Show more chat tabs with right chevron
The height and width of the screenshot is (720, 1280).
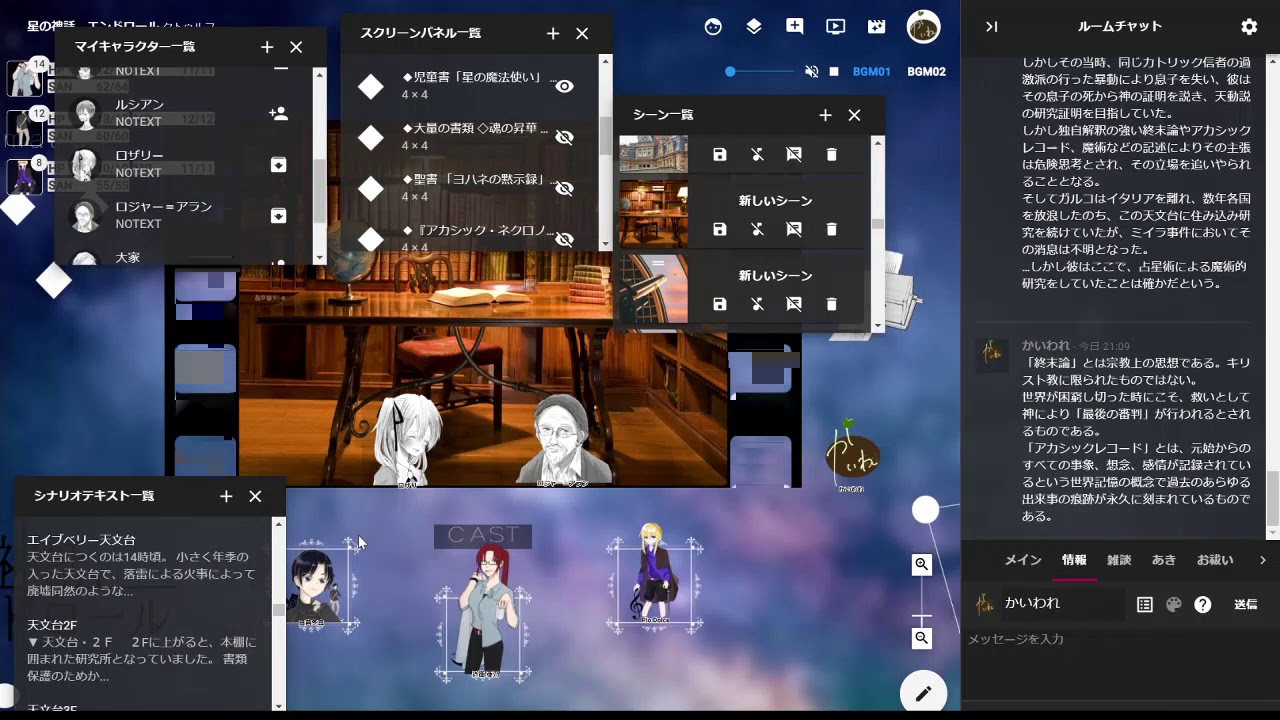[x=1263, y=560]
